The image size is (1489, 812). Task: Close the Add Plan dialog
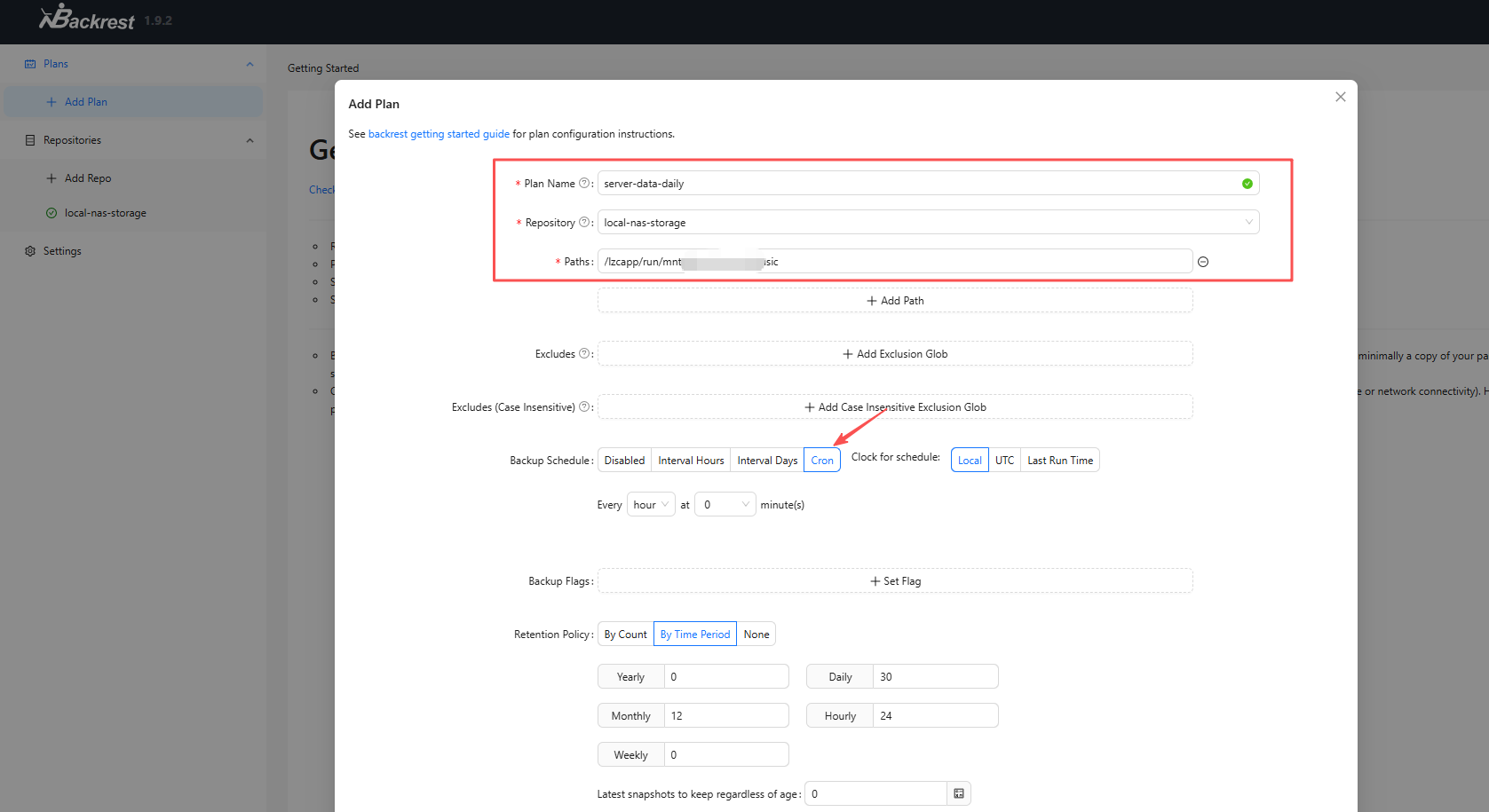pyautogui.click(x=1341, y=97)
